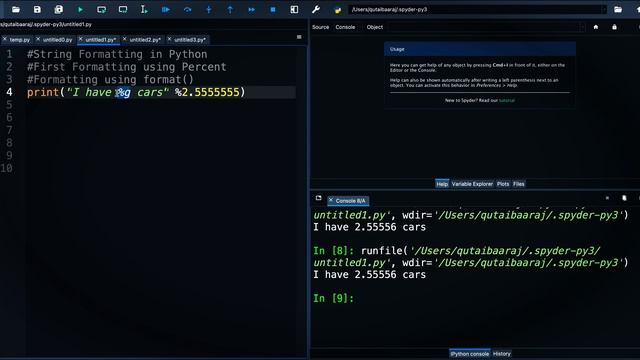Viewport: 640px width, 360px height.
Task: Switch to the untitled0.py tab
Action: click(x=58, y=40)
